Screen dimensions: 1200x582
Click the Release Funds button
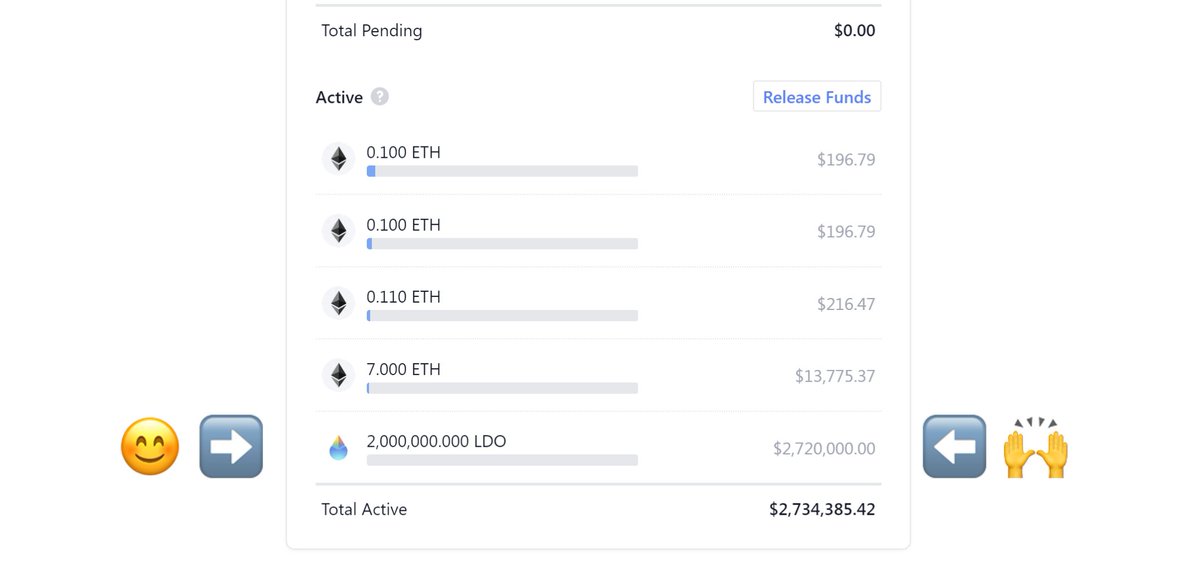point(817,97)
